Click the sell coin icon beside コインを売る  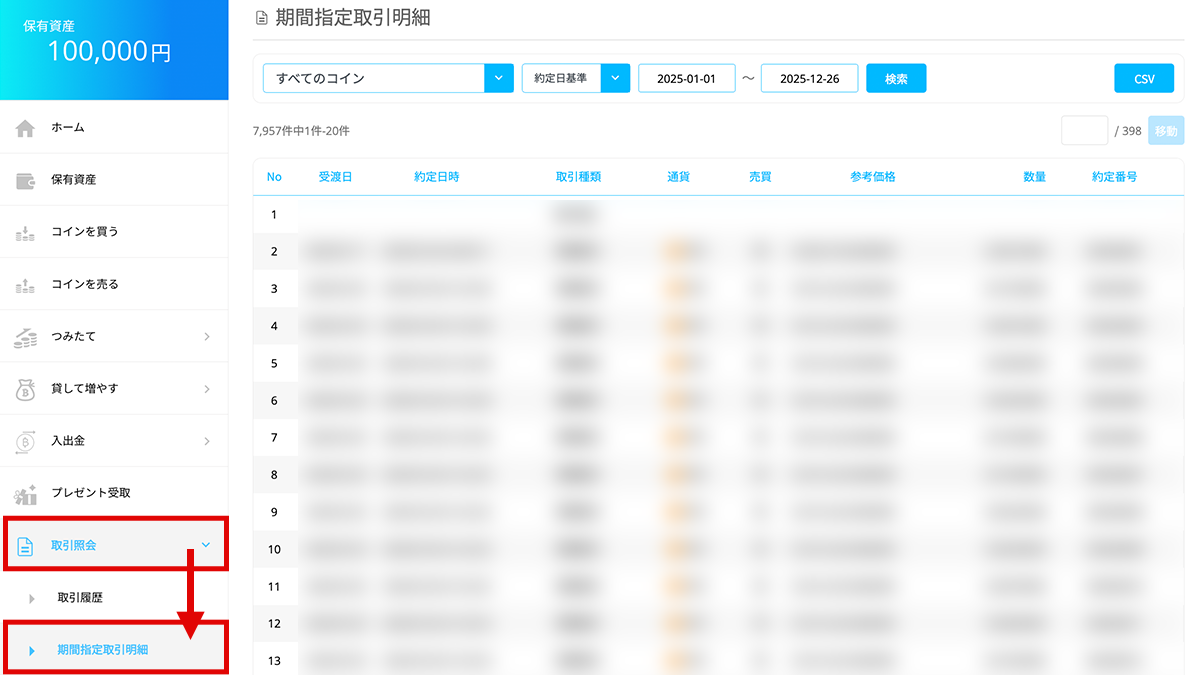(25, 285)
